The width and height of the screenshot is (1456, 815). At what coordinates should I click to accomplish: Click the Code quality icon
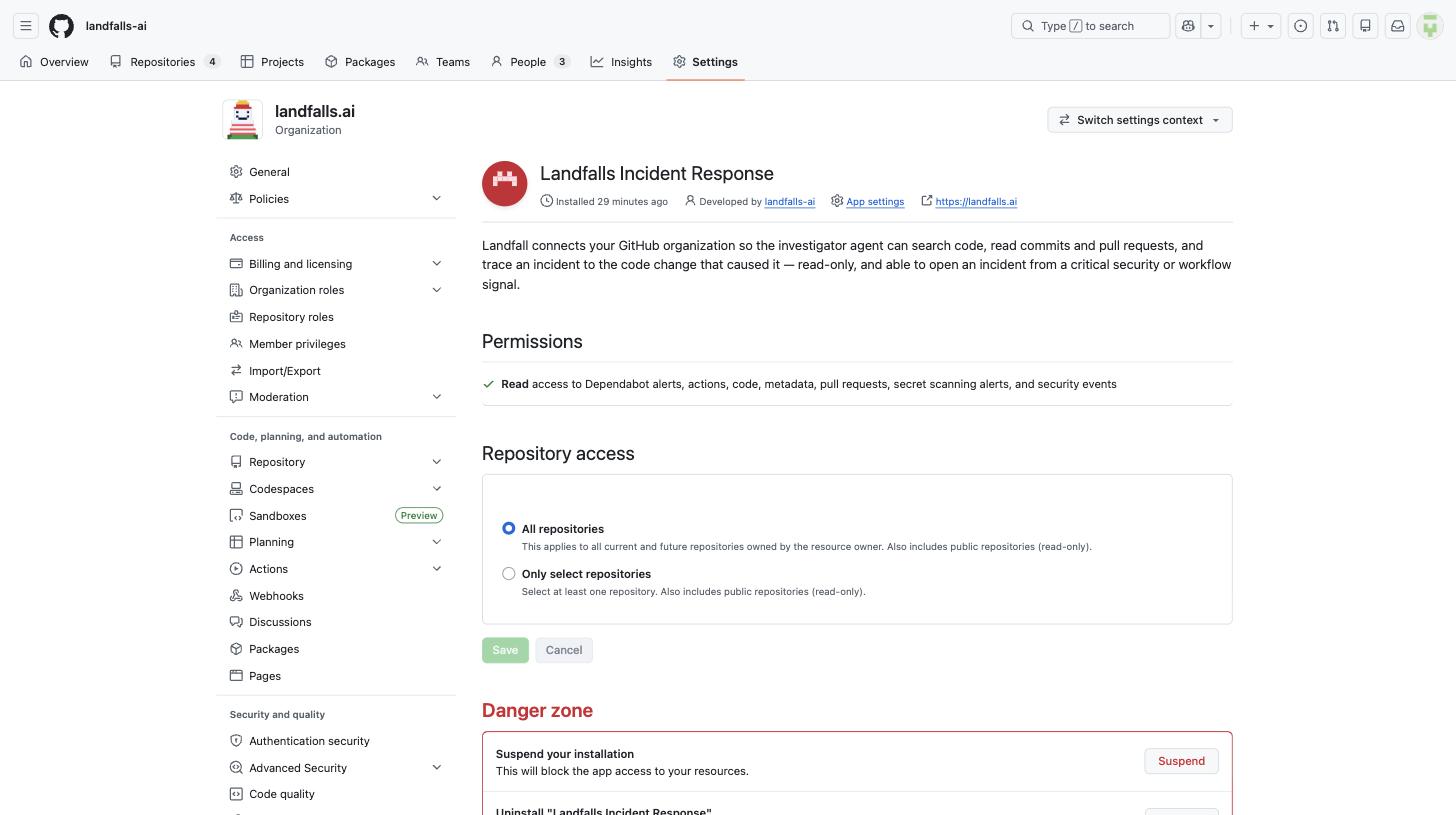pyautogui.click(x=236, y=794)
